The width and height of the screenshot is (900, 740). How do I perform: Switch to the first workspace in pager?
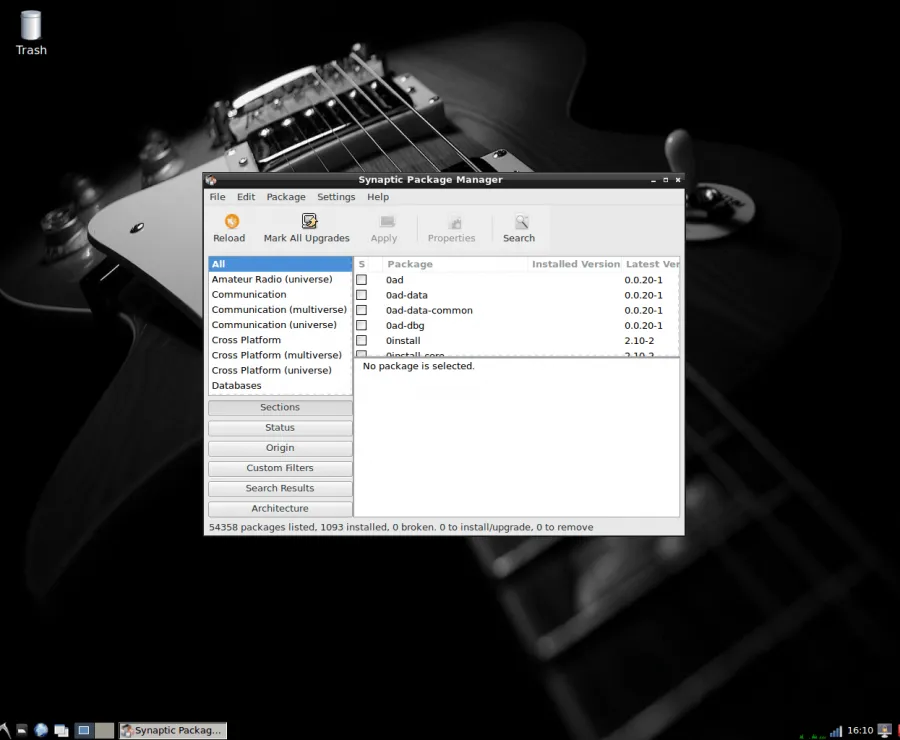[84, 730]
